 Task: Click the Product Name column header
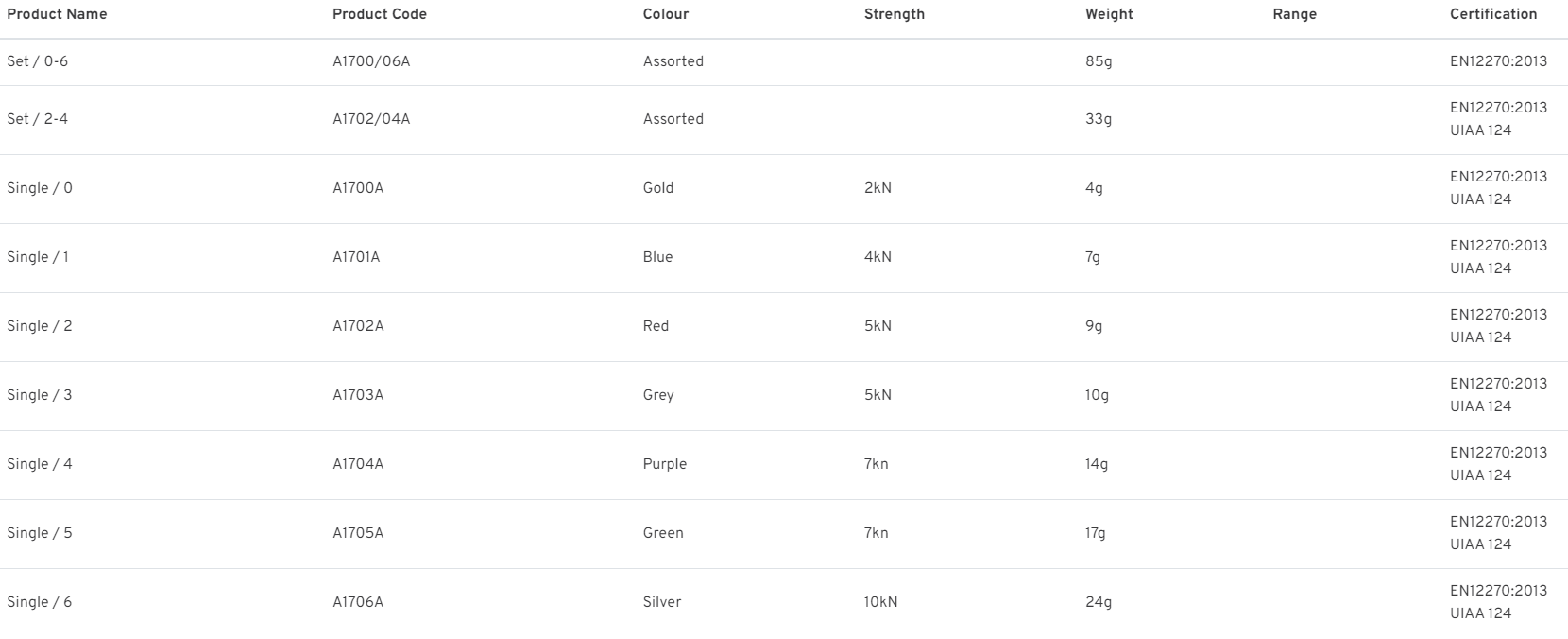[x=57, y=14]
